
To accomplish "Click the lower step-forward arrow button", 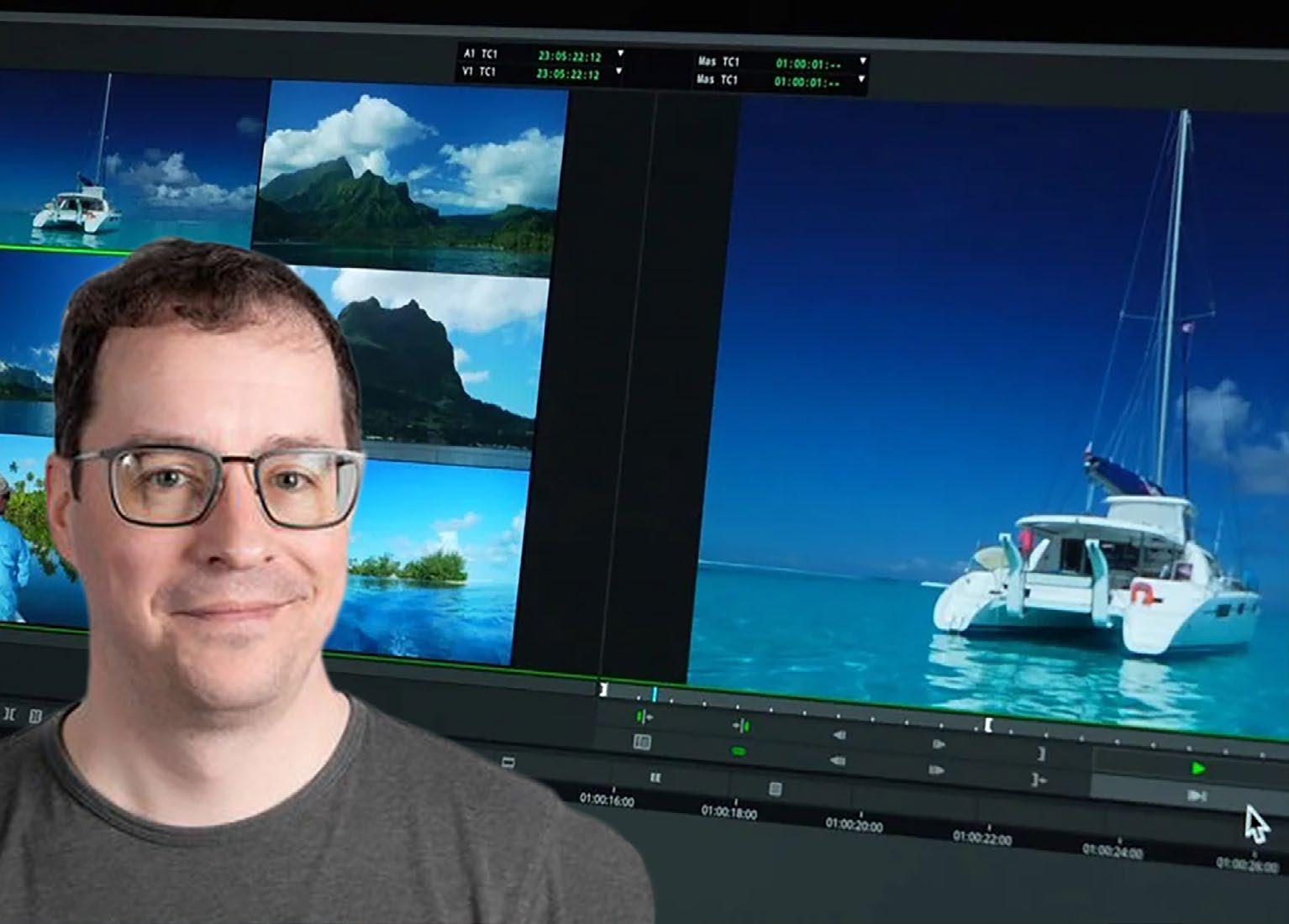I will coord(937,769).
